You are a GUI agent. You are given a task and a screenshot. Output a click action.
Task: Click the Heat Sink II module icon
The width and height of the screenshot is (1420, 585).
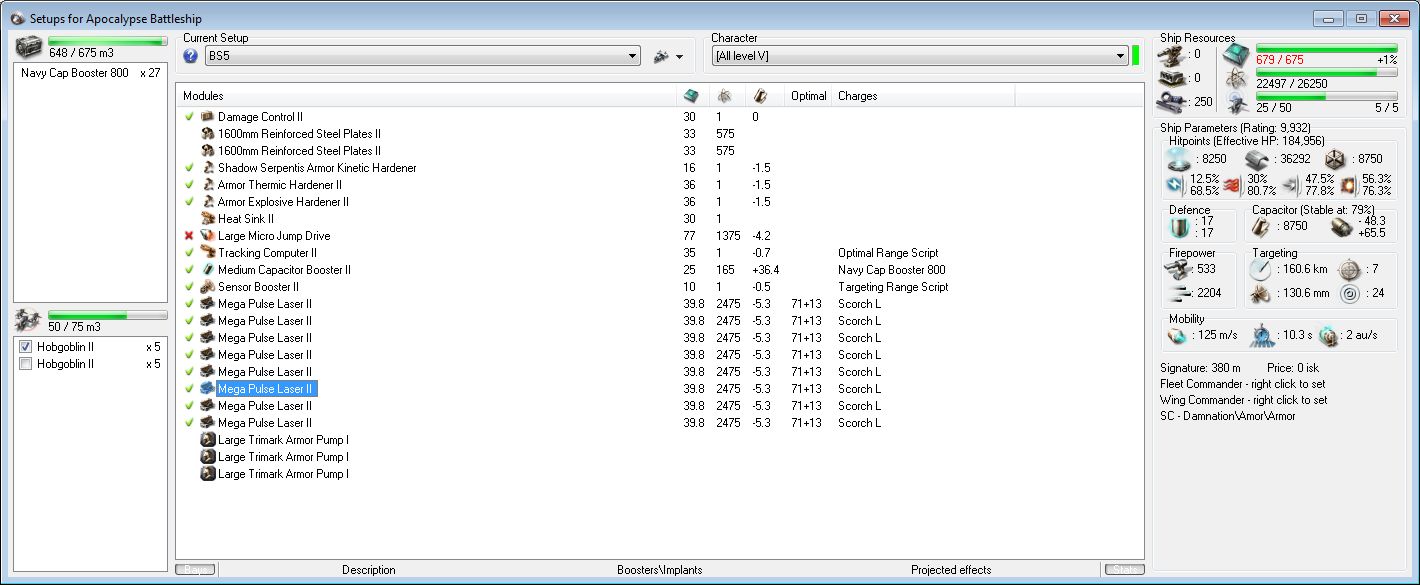point(208,219)
